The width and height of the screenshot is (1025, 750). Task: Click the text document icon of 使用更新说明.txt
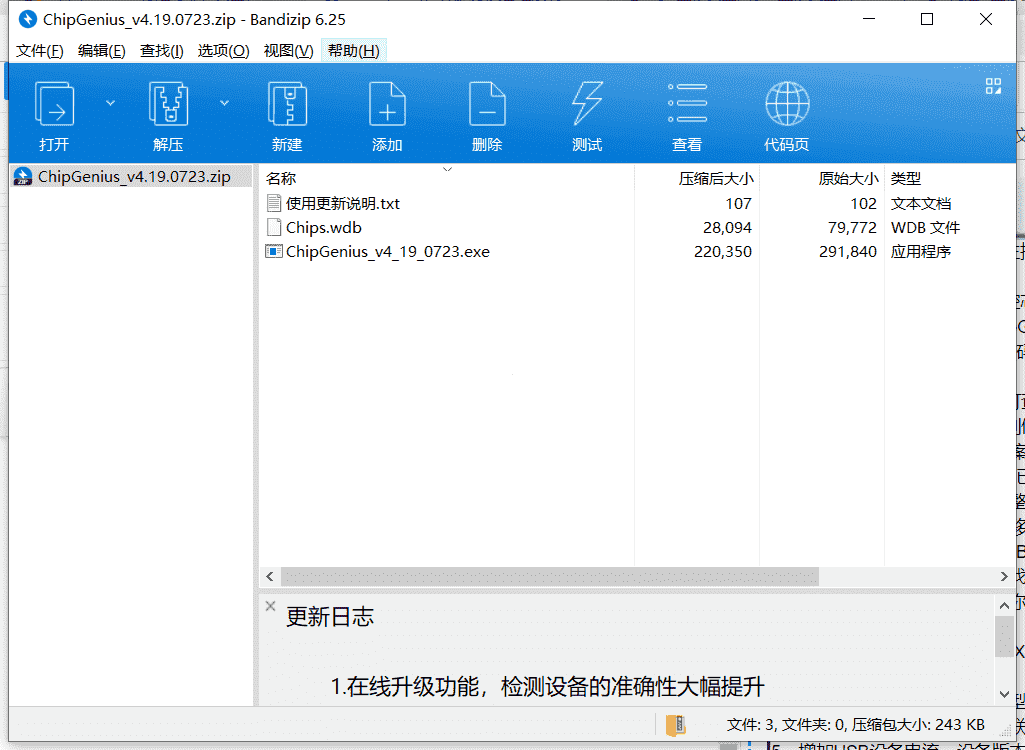(273, 203)
